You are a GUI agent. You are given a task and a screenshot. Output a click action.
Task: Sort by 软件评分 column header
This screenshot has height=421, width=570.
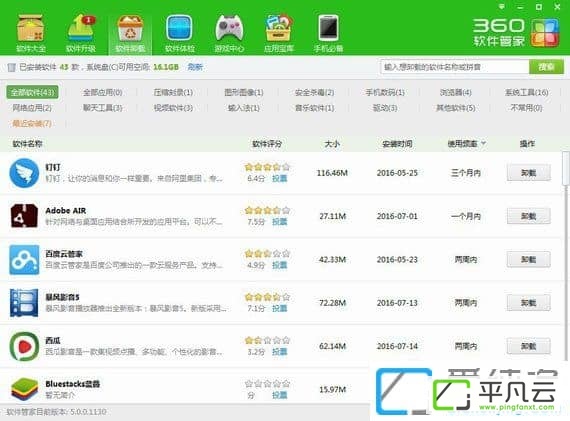coord(267,144)
